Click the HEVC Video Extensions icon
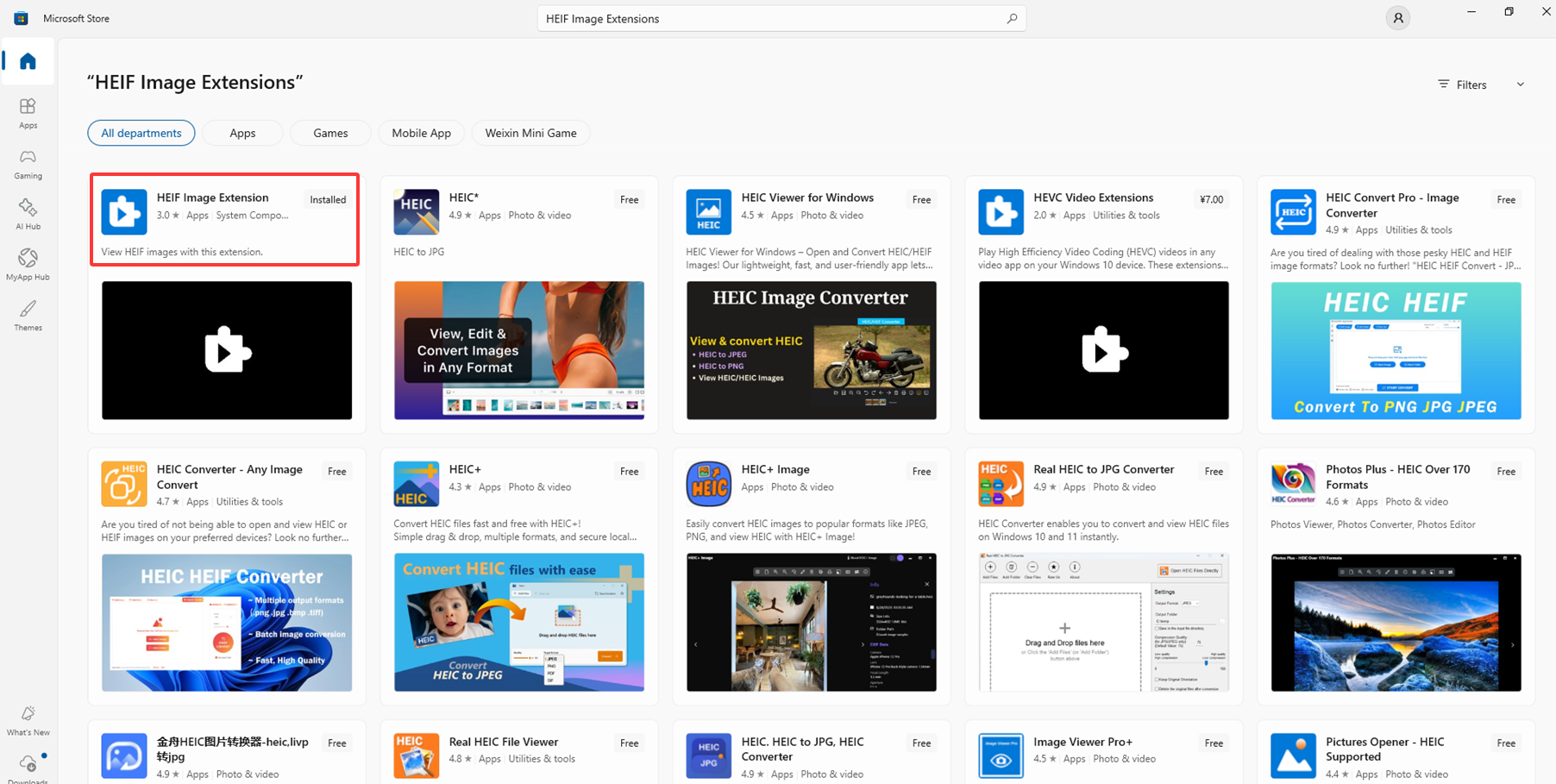The width and height of the screenshot is (1556, 784). tap(1001, 212)
